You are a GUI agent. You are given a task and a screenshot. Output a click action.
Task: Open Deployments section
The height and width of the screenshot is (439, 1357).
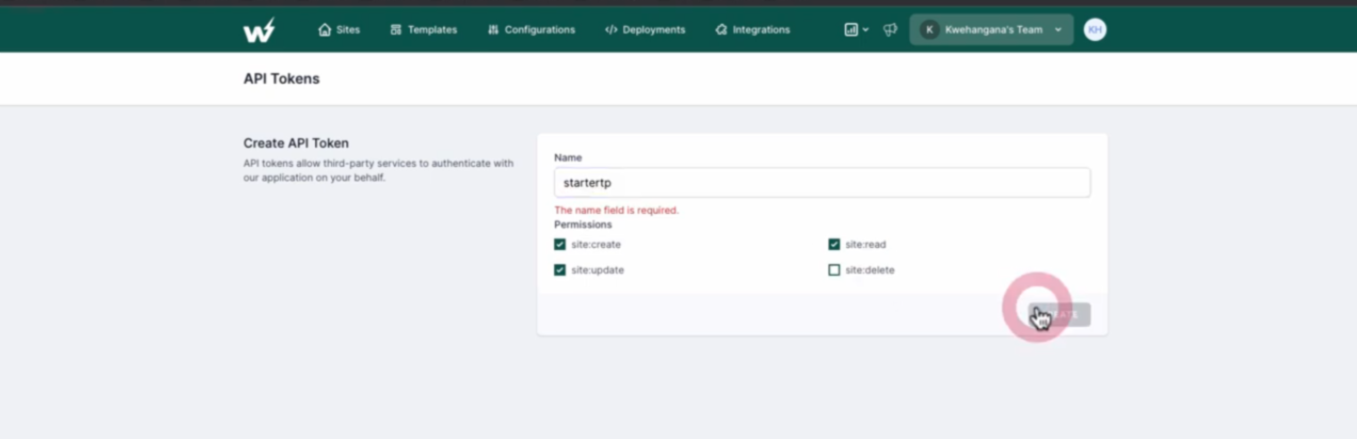click(645, 30)
